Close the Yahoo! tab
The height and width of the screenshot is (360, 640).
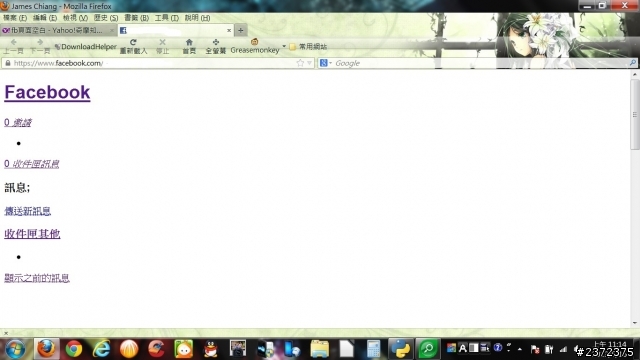pyautogui.click(x=111, y=30)
